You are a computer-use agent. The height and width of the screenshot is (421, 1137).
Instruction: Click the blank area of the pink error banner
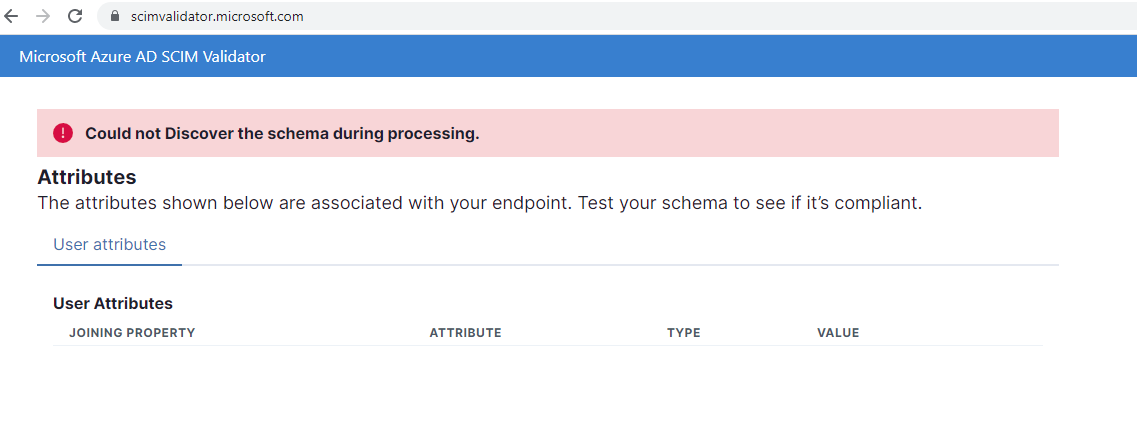[769, 133]
